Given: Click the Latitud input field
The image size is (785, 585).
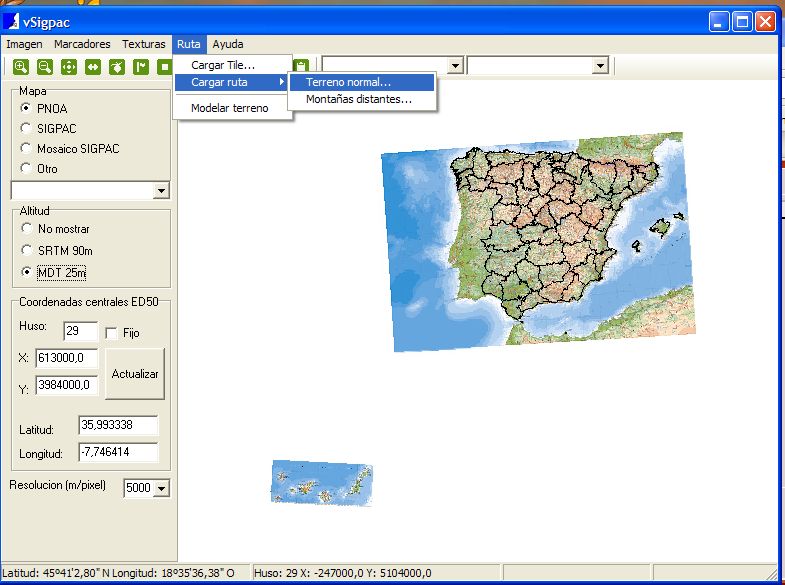Looking at the screenshot, I should pyautogui.click(x=118, y=426).
